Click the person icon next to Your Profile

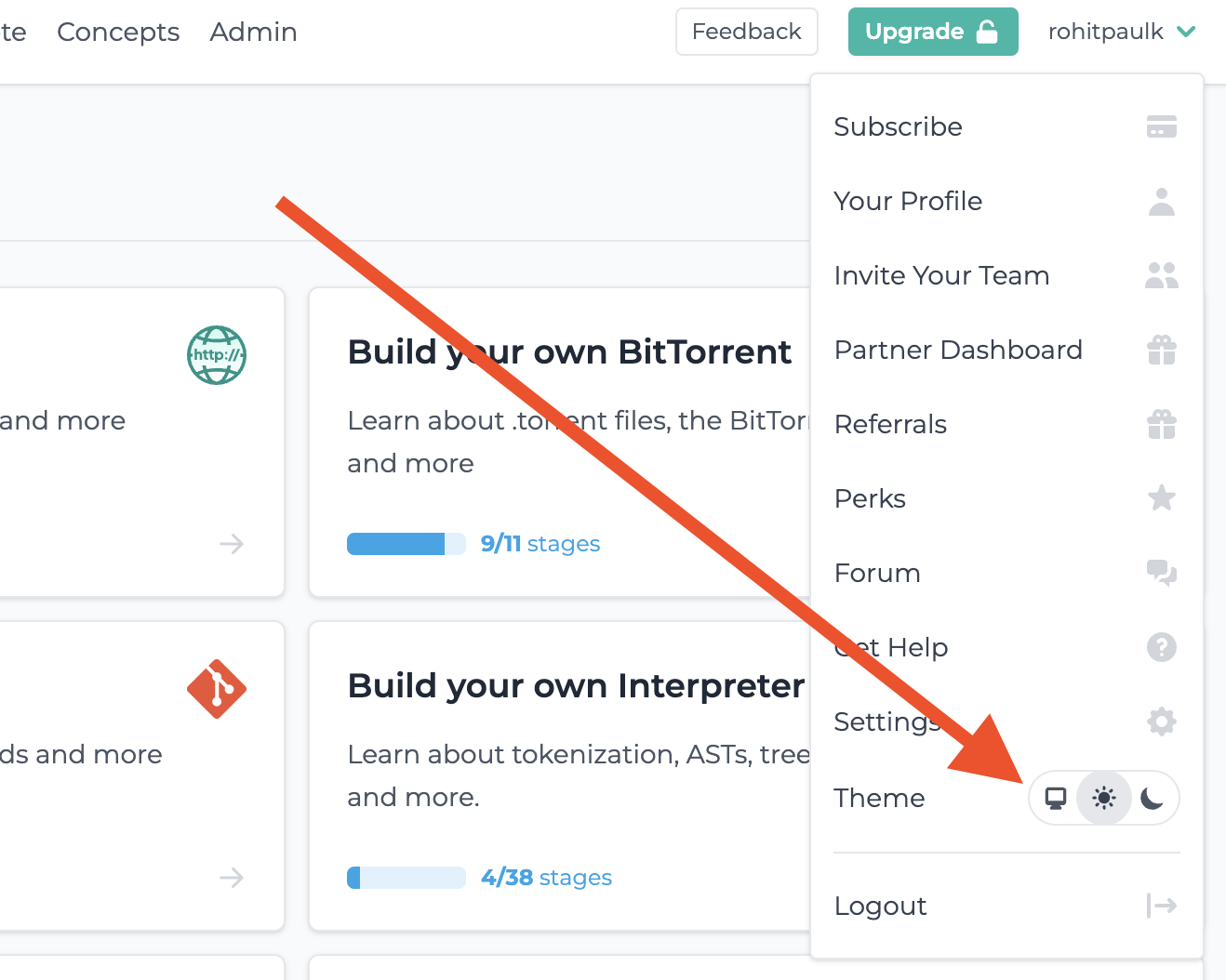(x=1161, y=201)
